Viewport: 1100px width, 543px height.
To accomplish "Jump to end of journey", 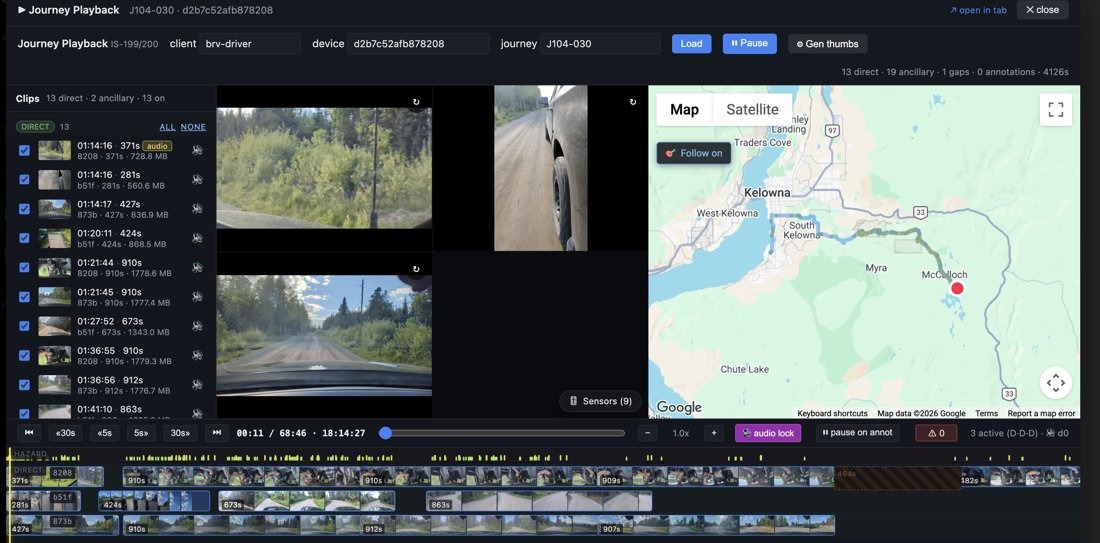I will 217,433.
